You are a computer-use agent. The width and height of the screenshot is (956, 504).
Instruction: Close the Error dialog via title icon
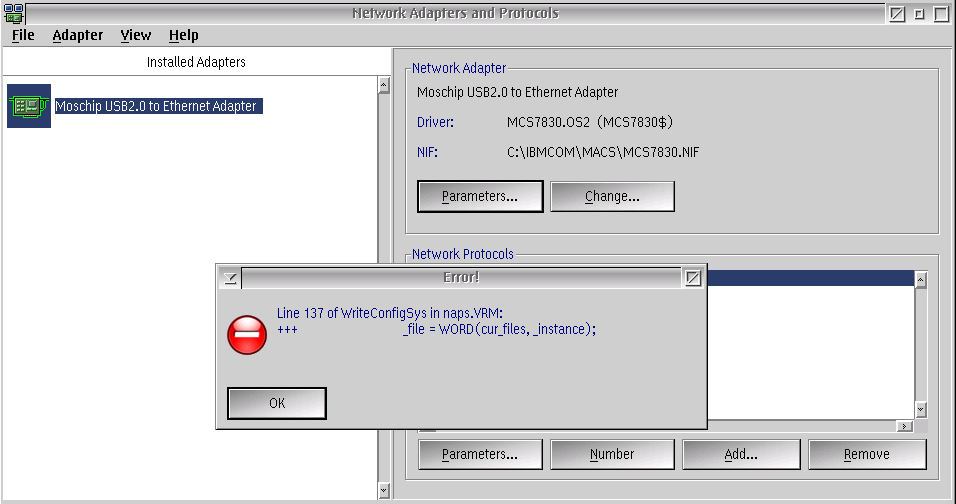693,278
